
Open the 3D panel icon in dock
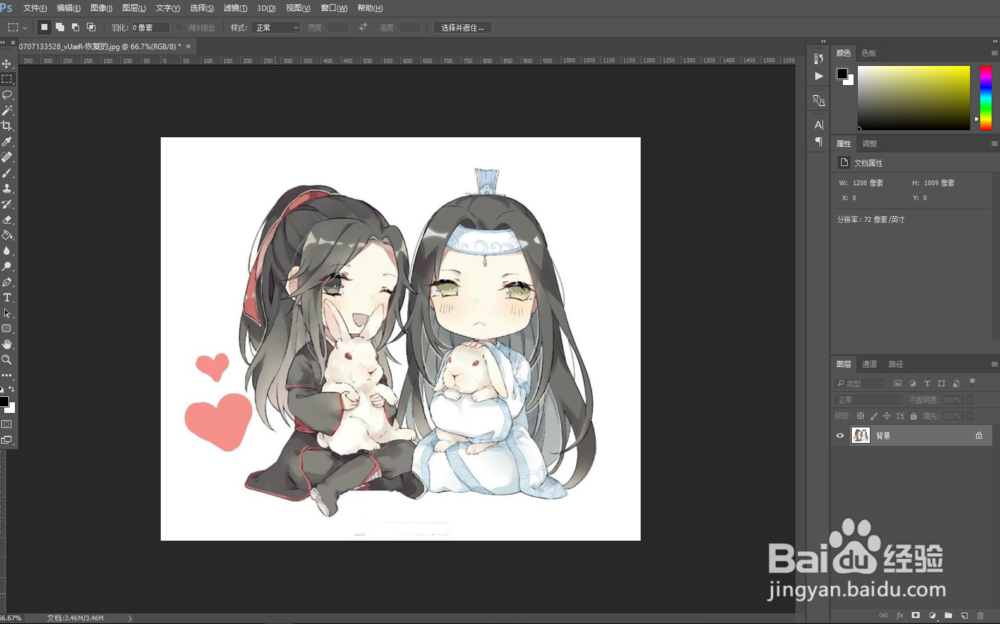pos(819,100)
